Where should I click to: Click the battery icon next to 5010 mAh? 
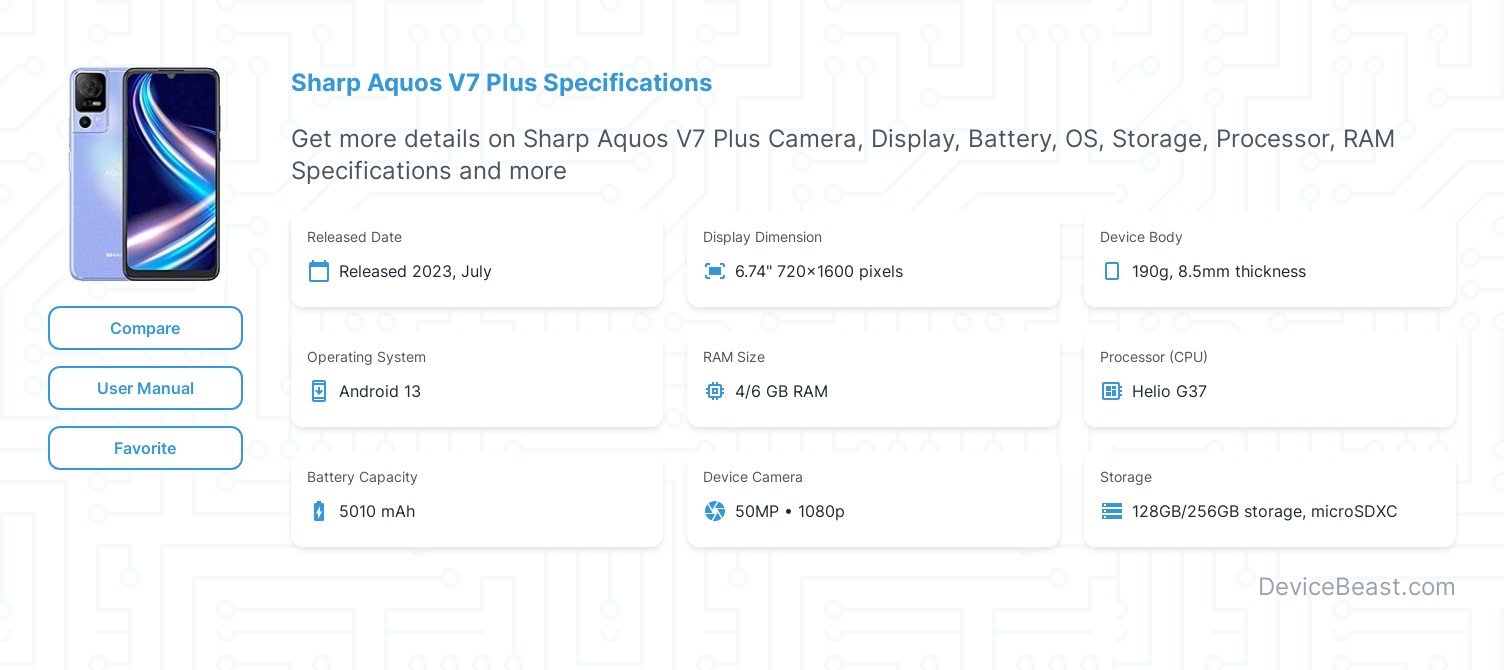319,511
